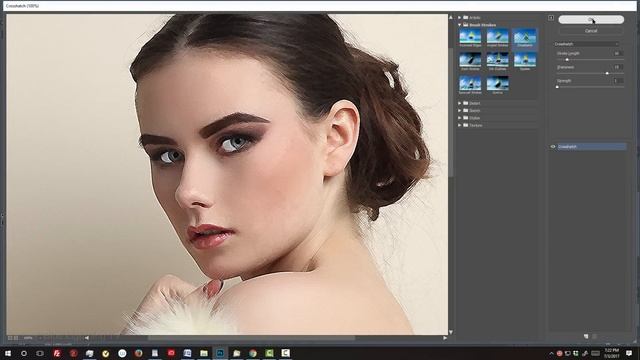Show hidden system tray icons
This screenshot has height=360, width=640.
click(x=551, y=353)
